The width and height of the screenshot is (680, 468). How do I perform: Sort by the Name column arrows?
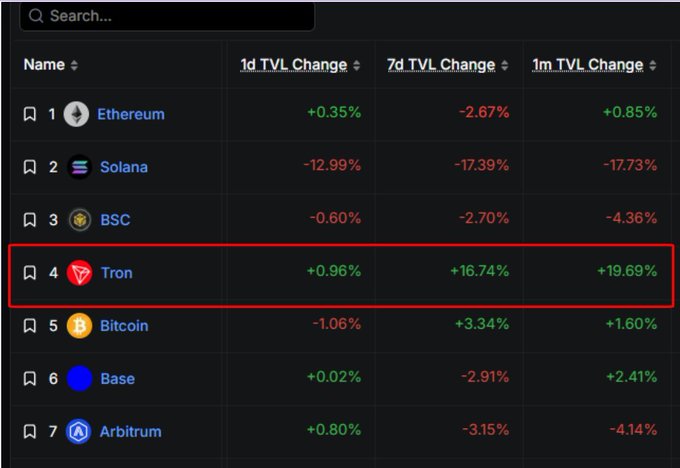74,65
